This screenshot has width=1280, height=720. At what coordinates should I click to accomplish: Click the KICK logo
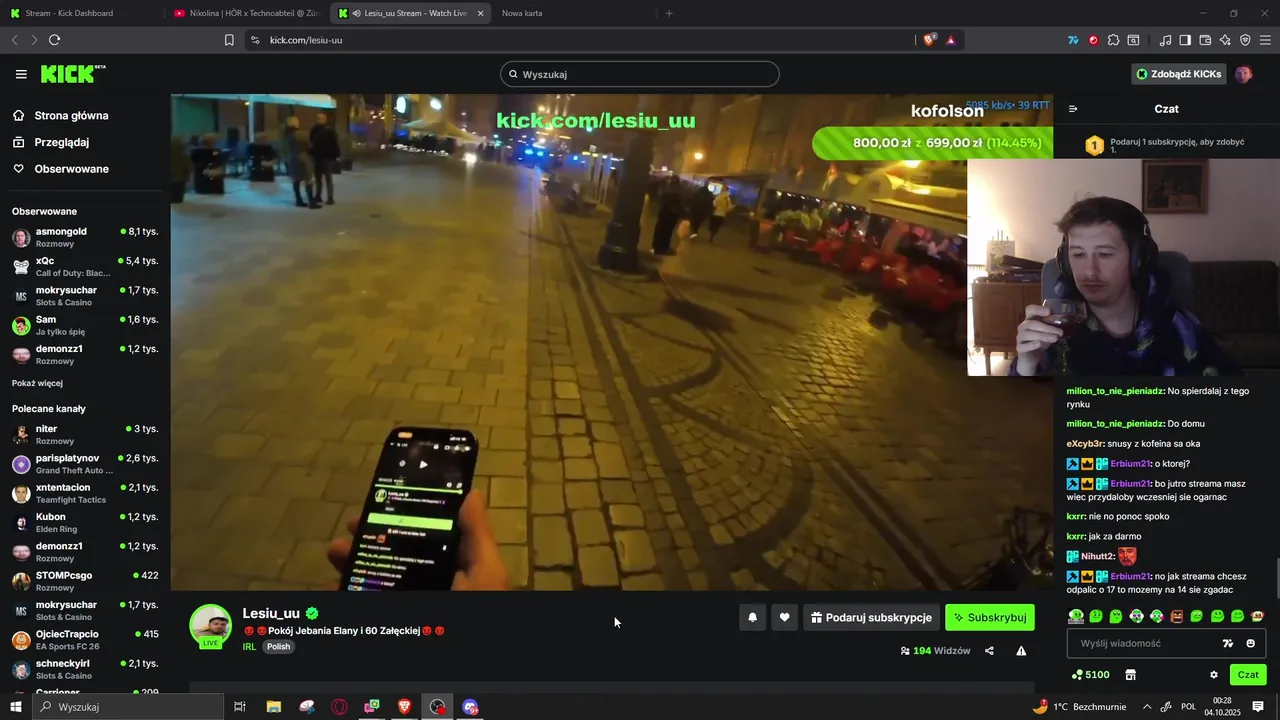[72, 74]
